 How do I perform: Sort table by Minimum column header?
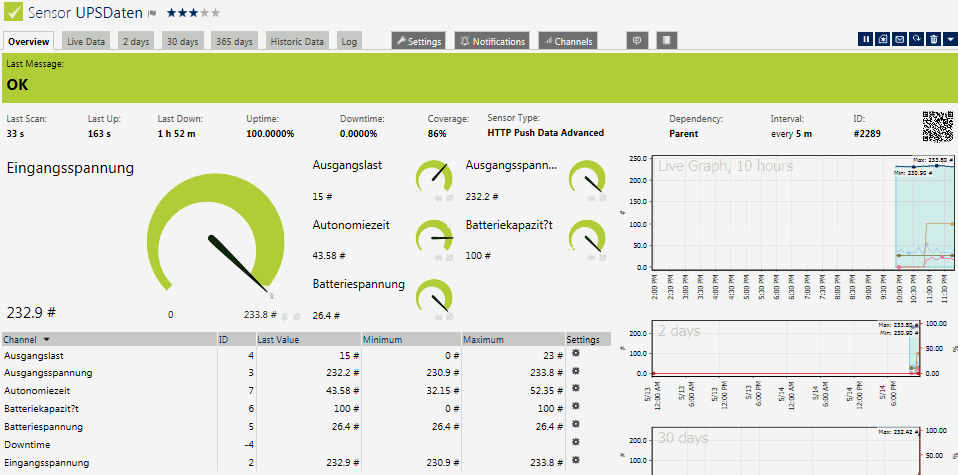[x=411, y=339]
